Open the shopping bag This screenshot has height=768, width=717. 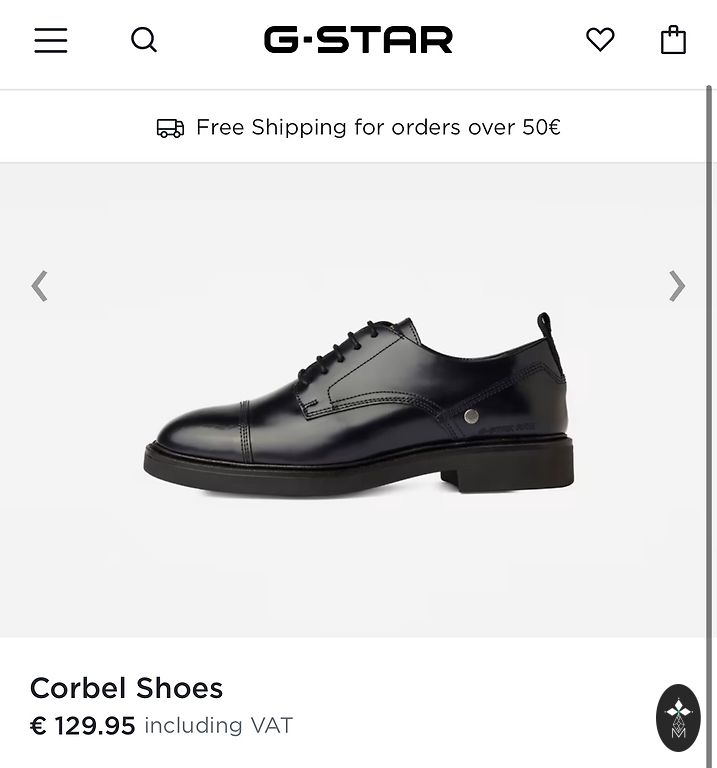coord(673,40)
